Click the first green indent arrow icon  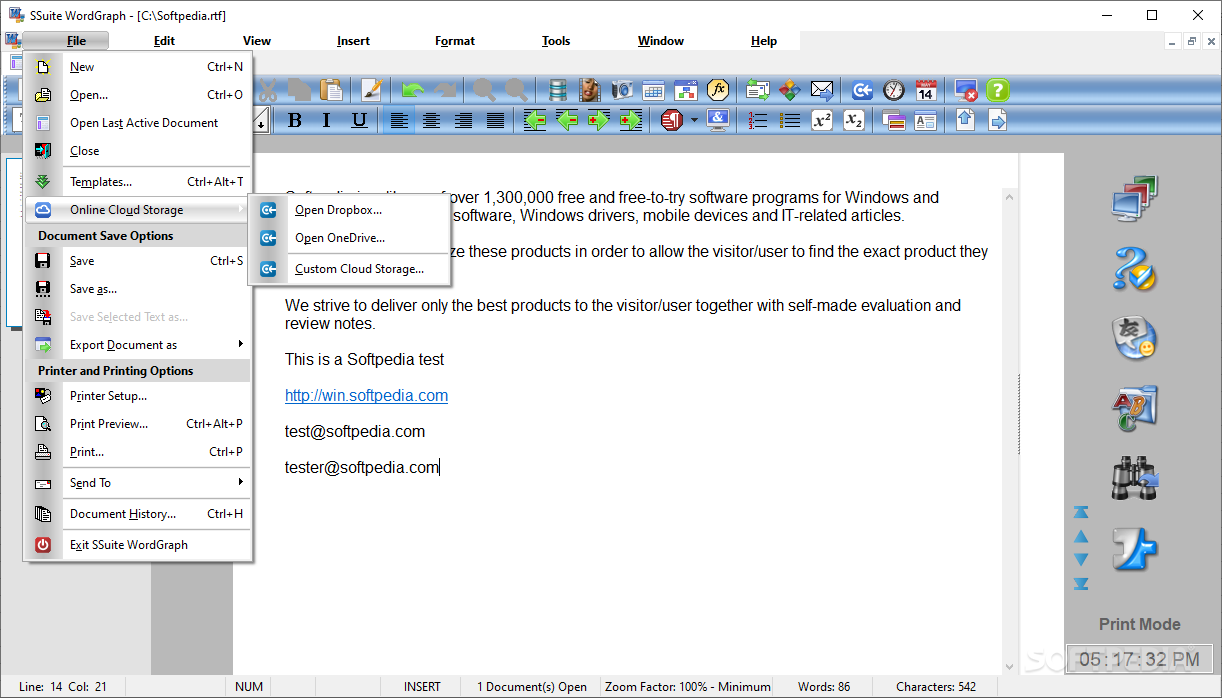pyautogui.click(x=535, y=120)
